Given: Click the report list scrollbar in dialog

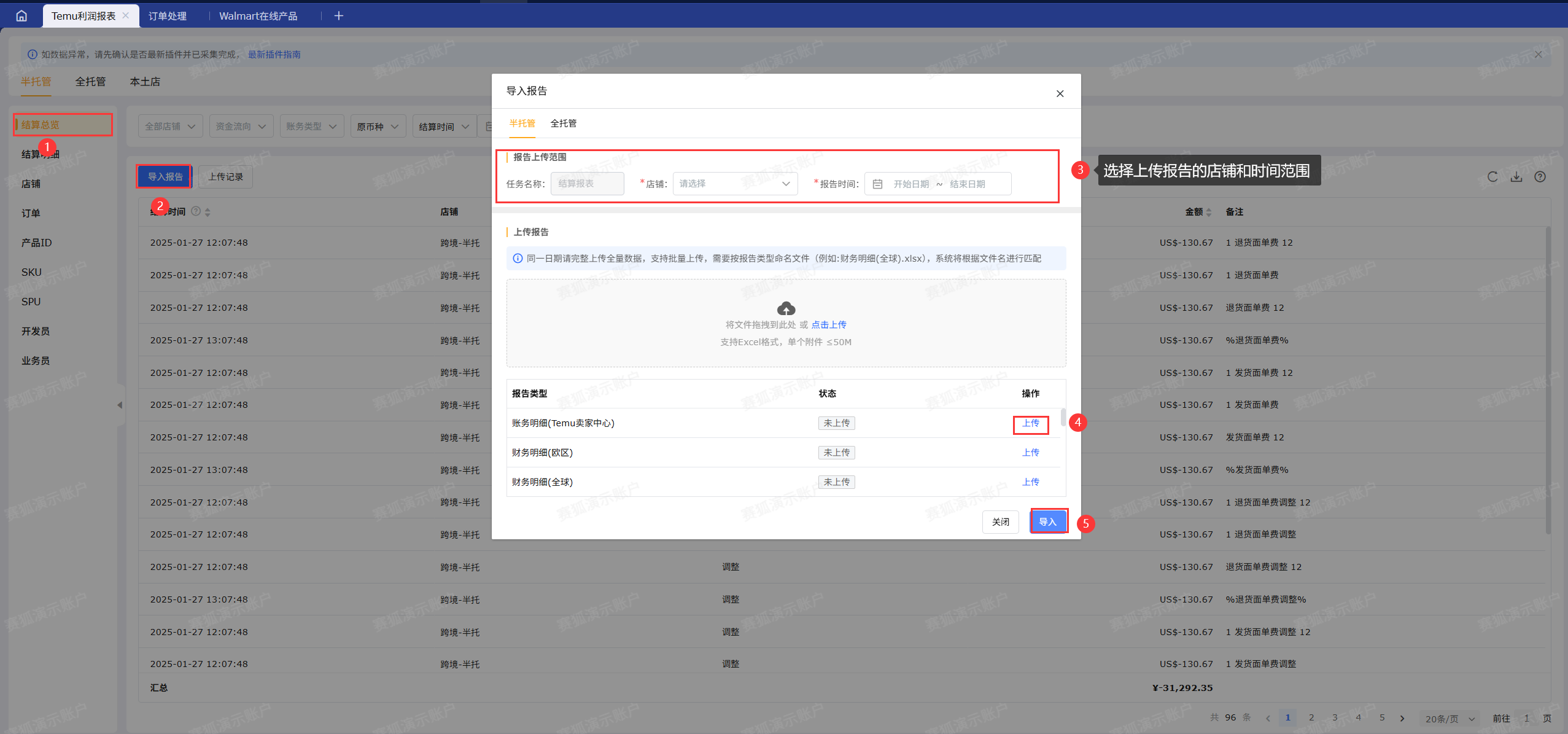Looking at the screenshot, I should tap(1063, 418).
